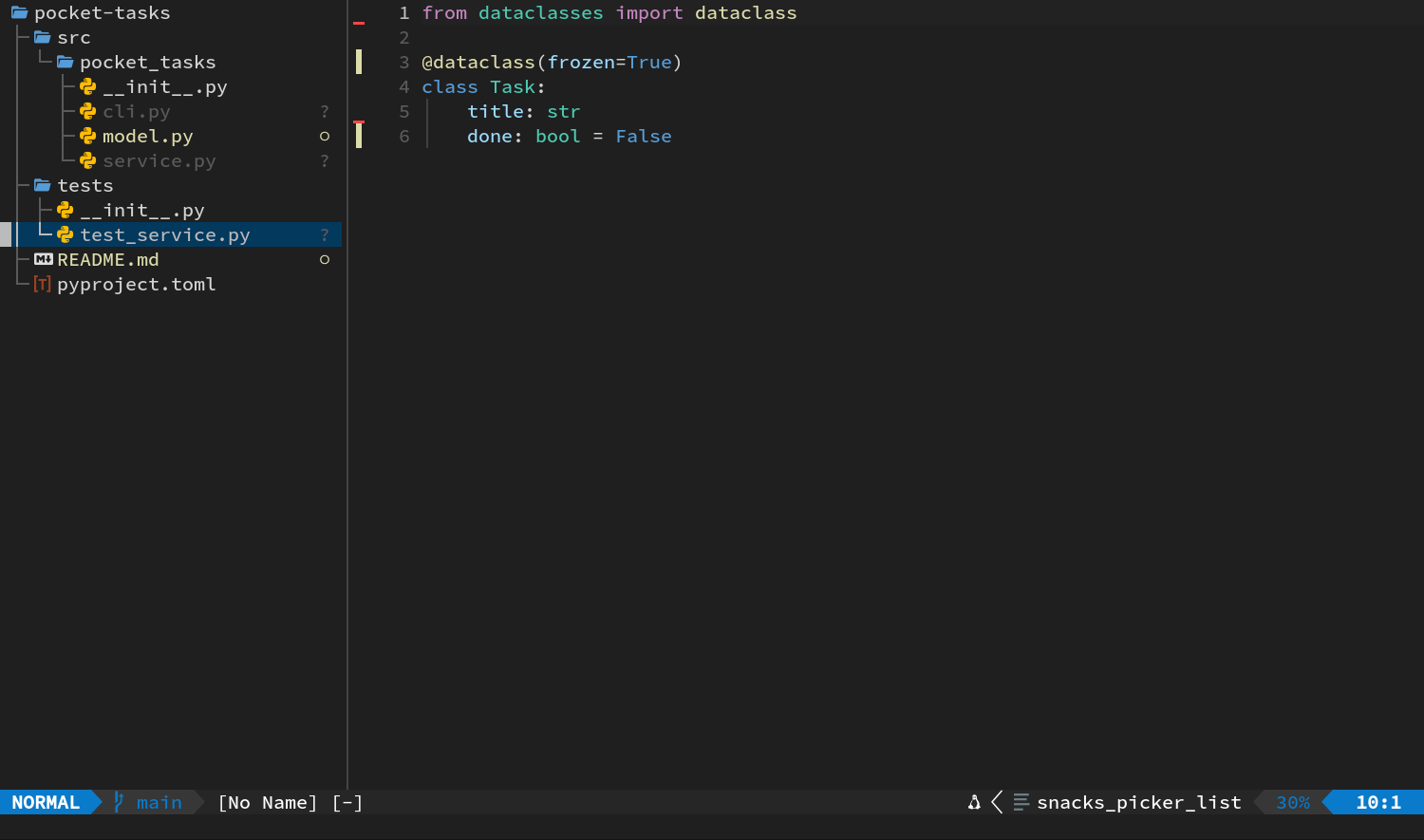Click the str type annotation

(564, 112)
